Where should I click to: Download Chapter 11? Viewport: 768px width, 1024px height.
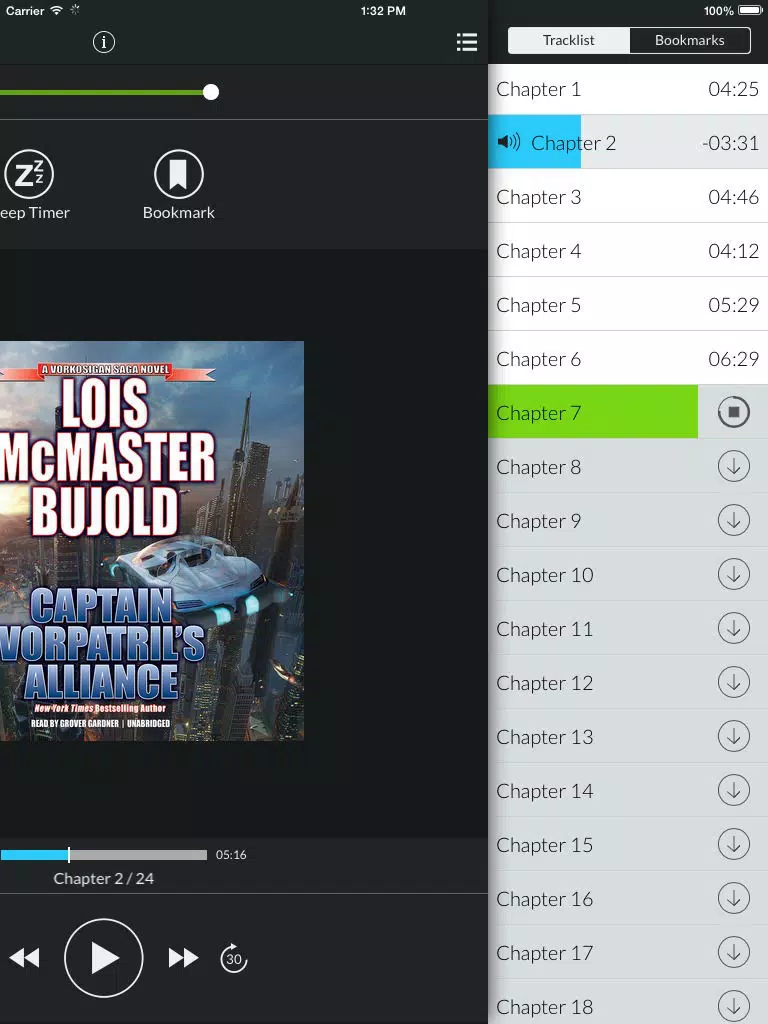[733, 629]
